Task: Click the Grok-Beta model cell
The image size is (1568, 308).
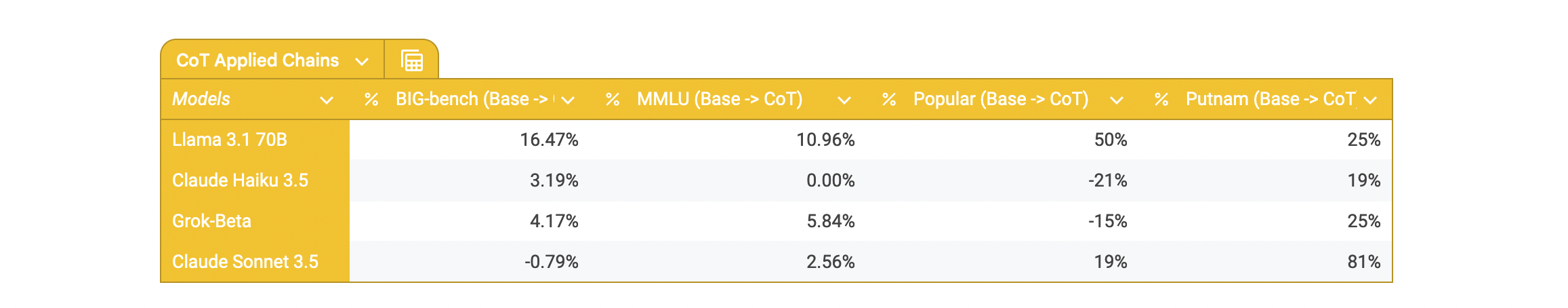Action: 211,221
